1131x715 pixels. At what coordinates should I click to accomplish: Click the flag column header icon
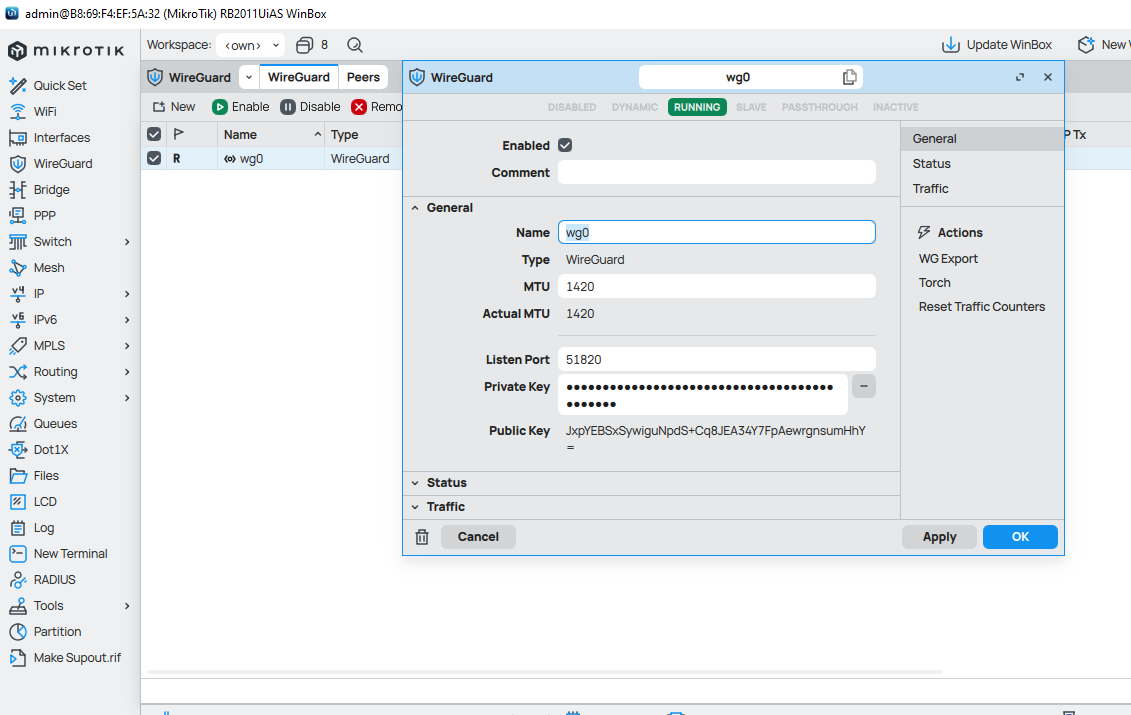[x=179, y=134]
